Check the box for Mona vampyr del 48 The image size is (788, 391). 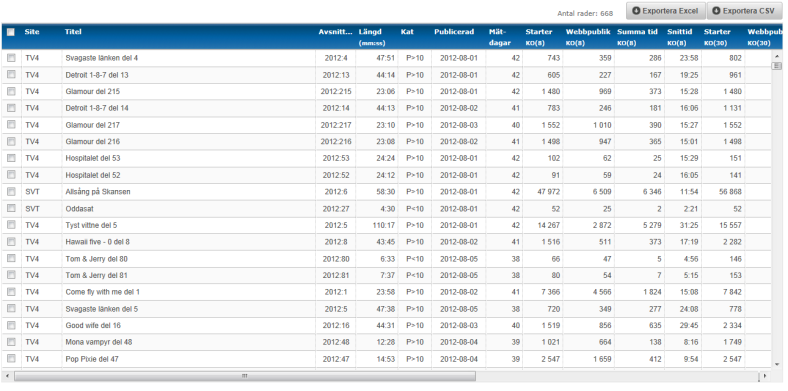[x=11, y=342]
